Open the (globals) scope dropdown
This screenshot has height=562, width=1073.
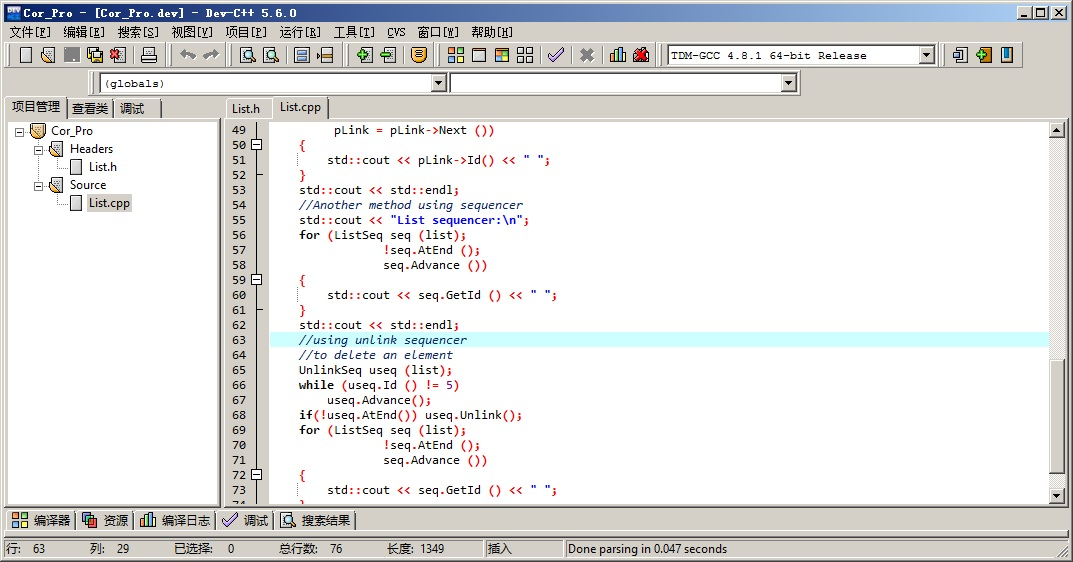(x=439, y=84)
